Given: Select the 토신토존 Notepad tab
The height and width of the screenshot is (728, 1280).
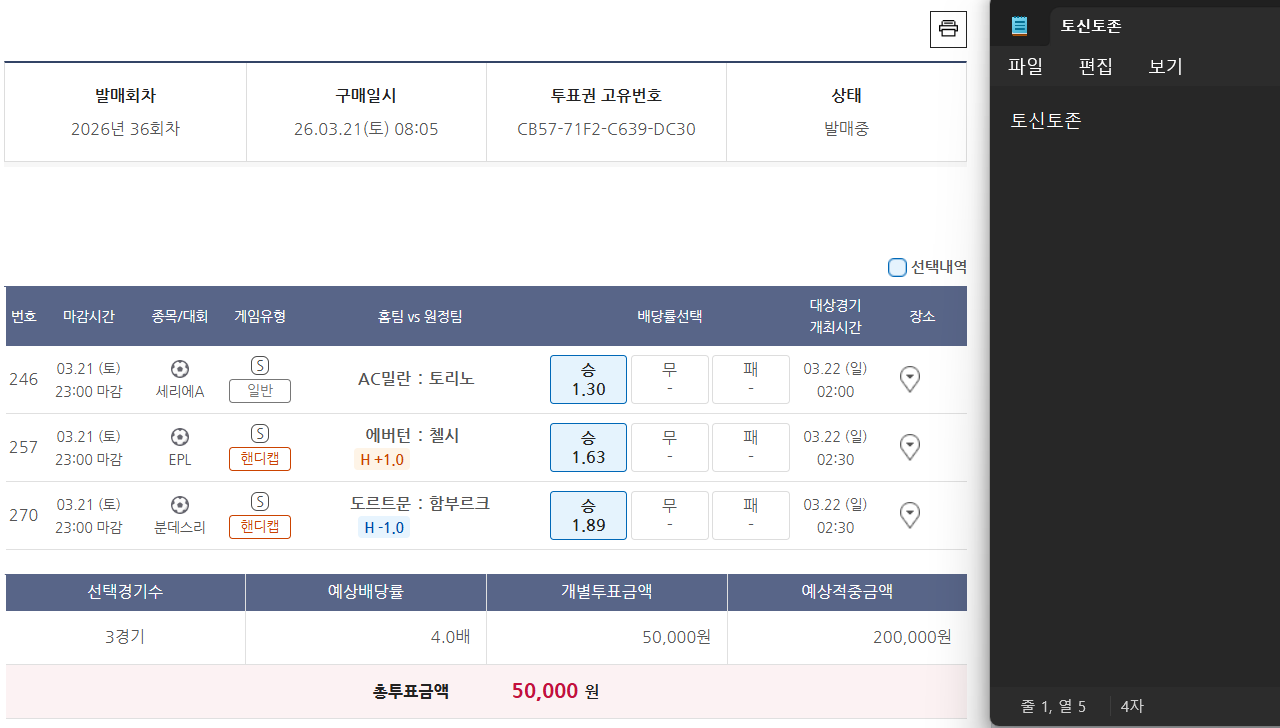Looking at the screenshot, I should (x=1091, y=26).
